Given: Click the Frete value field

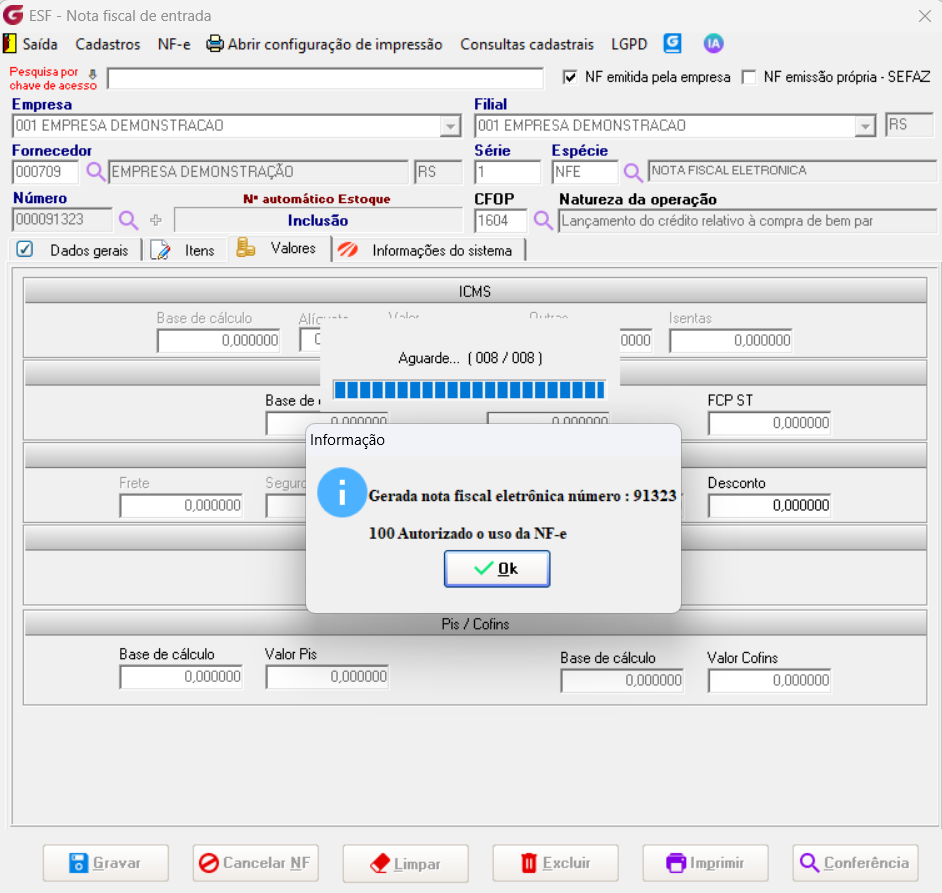Looking at the screenshot, I should click(x=181, y=505).
